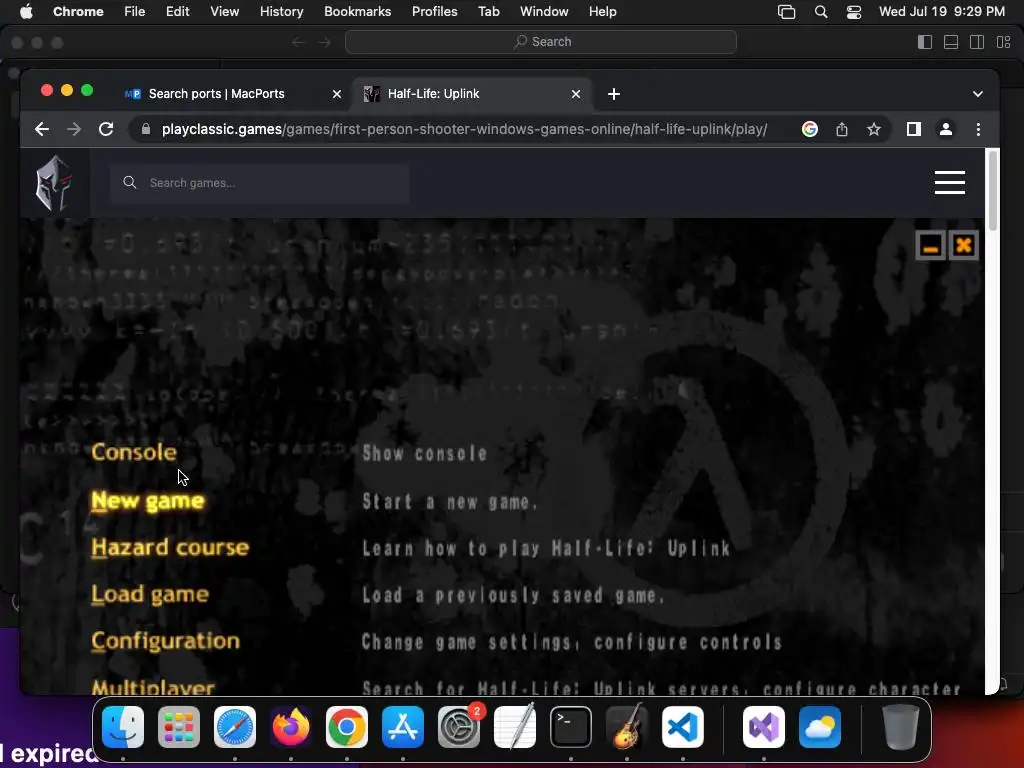Image resolution: width=1024 pixels, height=768 pixels.
Task: Open Visual Studio Code from the Dock
Action: (682, 727)
